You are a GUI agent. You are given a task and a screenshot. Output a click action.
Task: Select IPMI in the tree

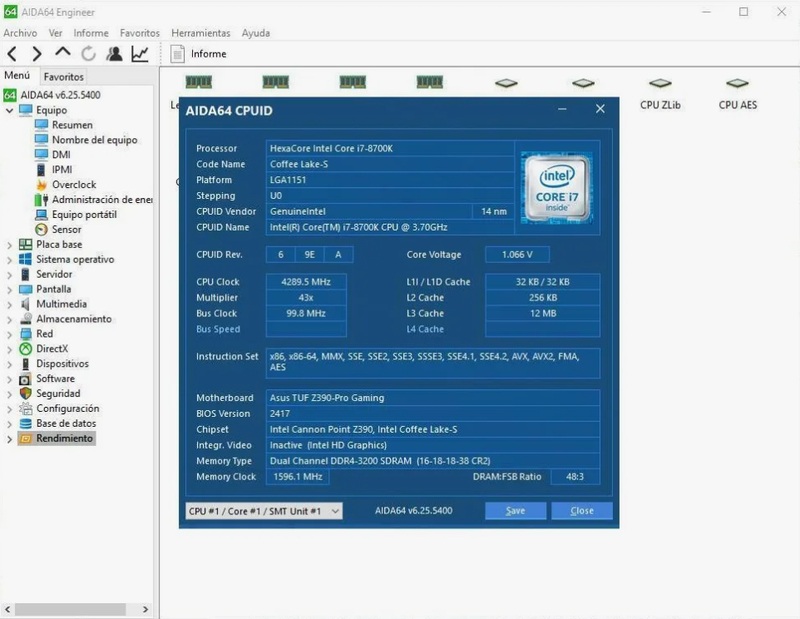(x=62, y=169)
